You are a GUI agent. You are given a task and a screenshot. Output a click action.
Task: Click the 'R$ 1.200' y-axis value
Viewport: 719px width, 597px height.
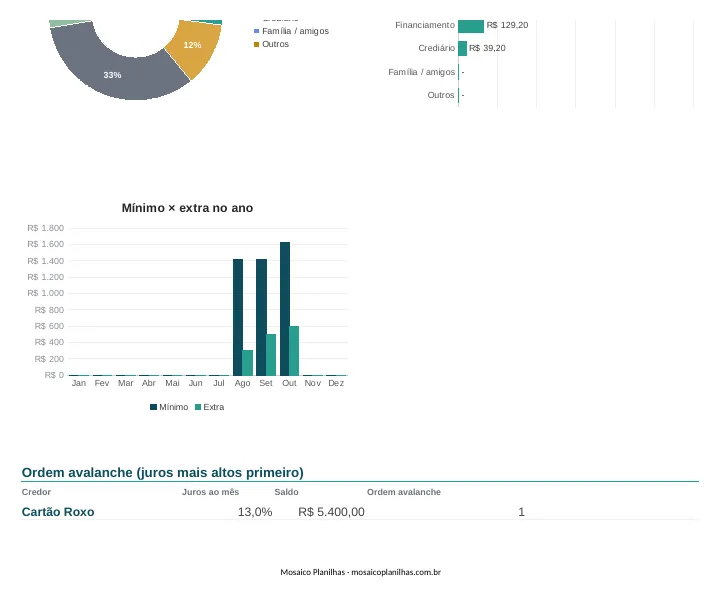point(45,277)
